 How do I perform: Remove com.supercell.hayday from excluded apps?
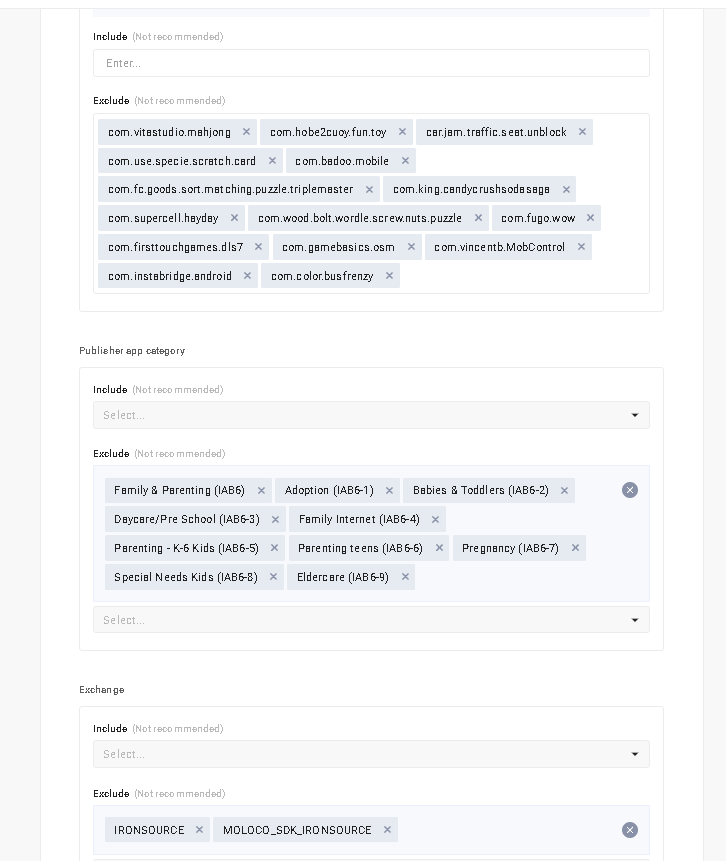coord(234,218)
